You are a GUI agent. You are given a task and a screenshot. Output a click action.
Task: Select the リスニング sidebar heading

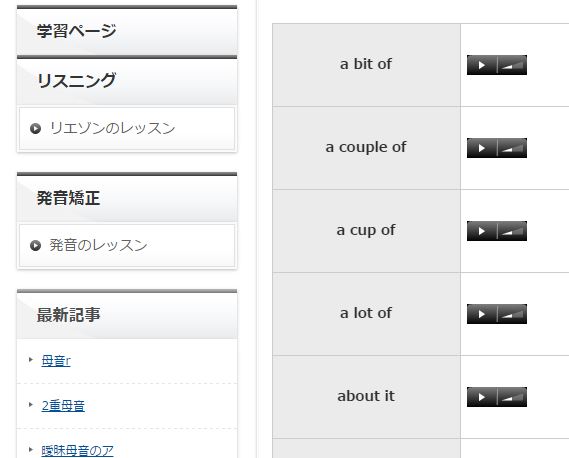[x=127, y=80]
